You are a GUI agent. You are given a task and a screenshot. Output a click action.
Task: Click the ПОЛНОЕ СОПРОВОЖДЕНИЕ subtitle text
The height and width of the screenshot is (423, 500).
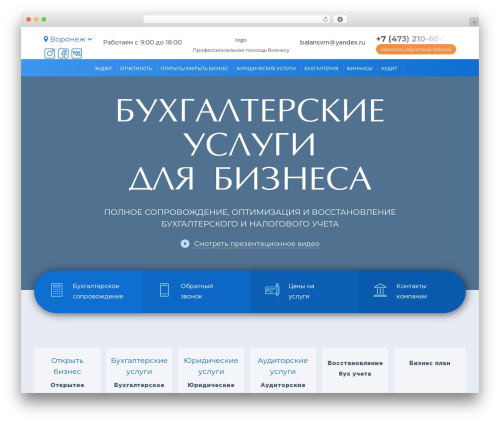[x=250, y=218]
